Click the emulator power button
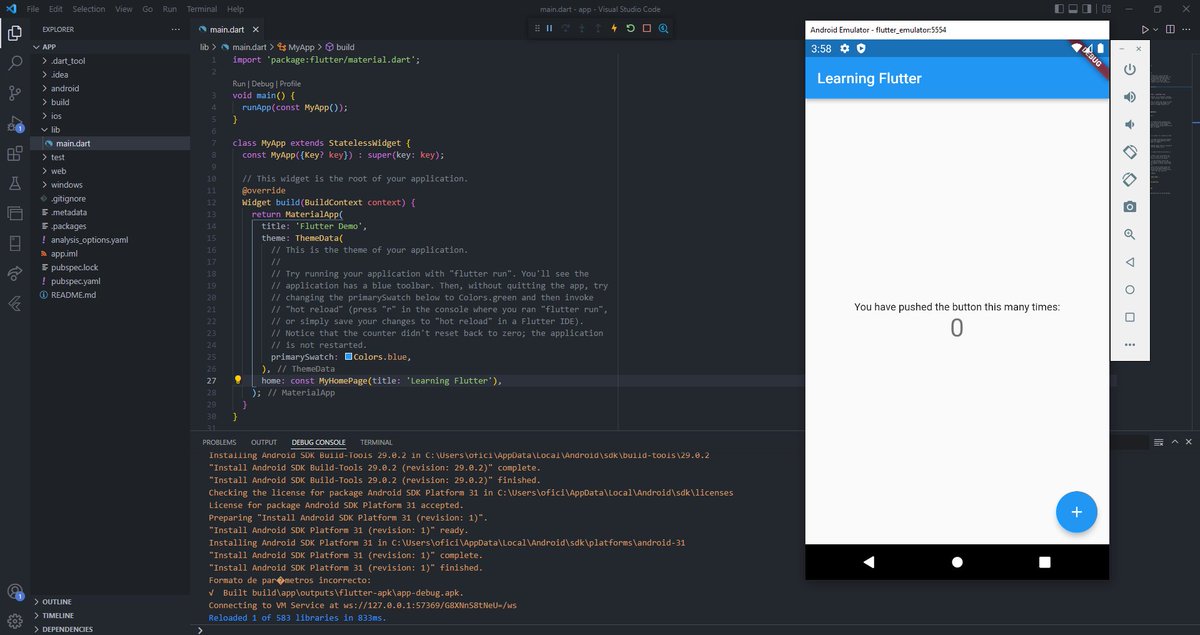1200x635 pixels. (1130, 69)
